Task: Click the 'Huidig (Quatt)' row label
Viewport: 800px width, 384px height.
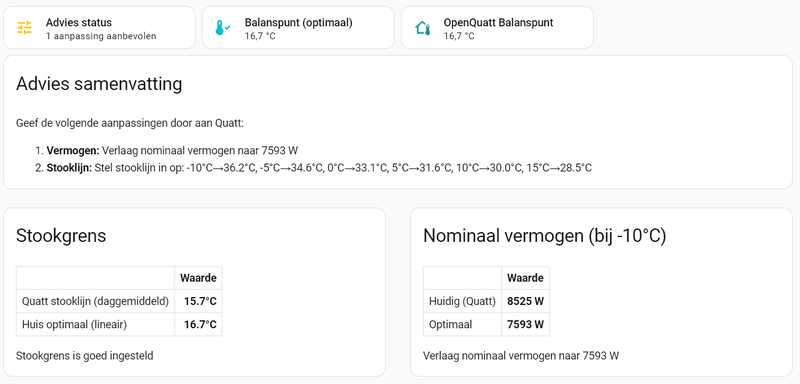Action: (x=462, y=301)
